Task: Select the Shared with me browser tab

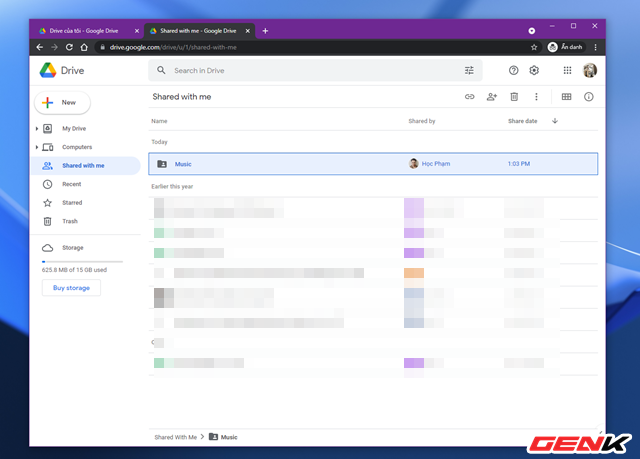Action: click(198, 31)
